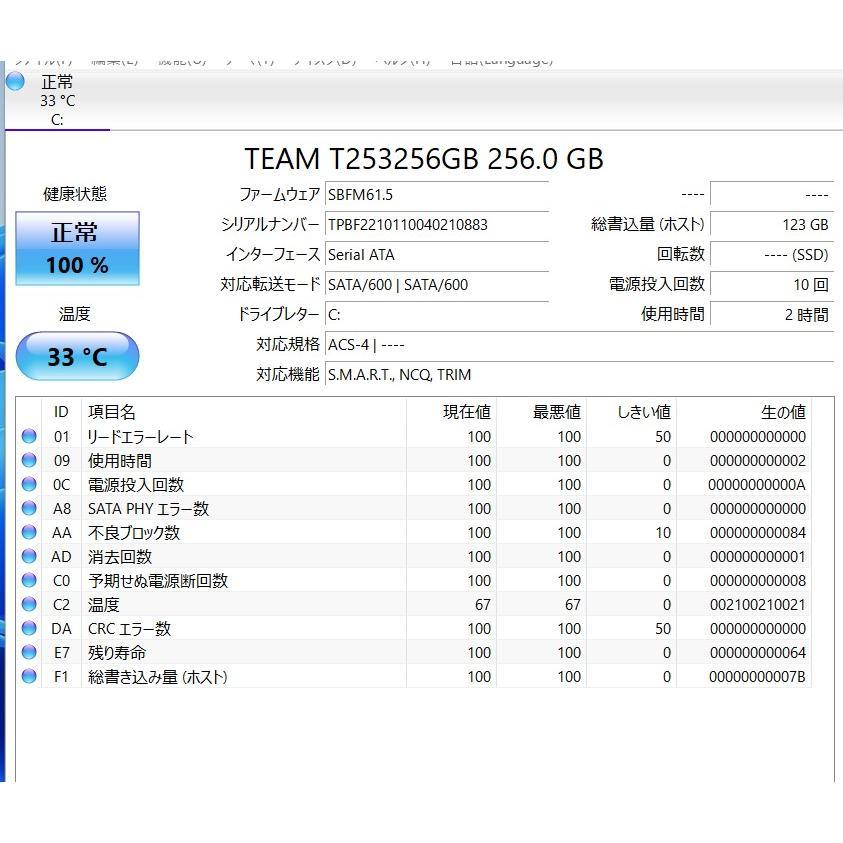Click the drive title TEAM T253256GB 256.0 GB

[424, 159]
